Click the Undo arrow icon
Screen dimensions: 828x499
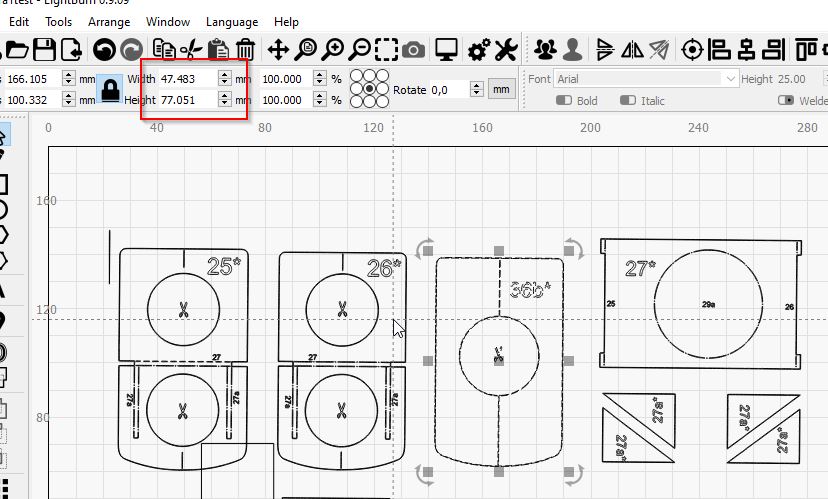pos(103,49)
